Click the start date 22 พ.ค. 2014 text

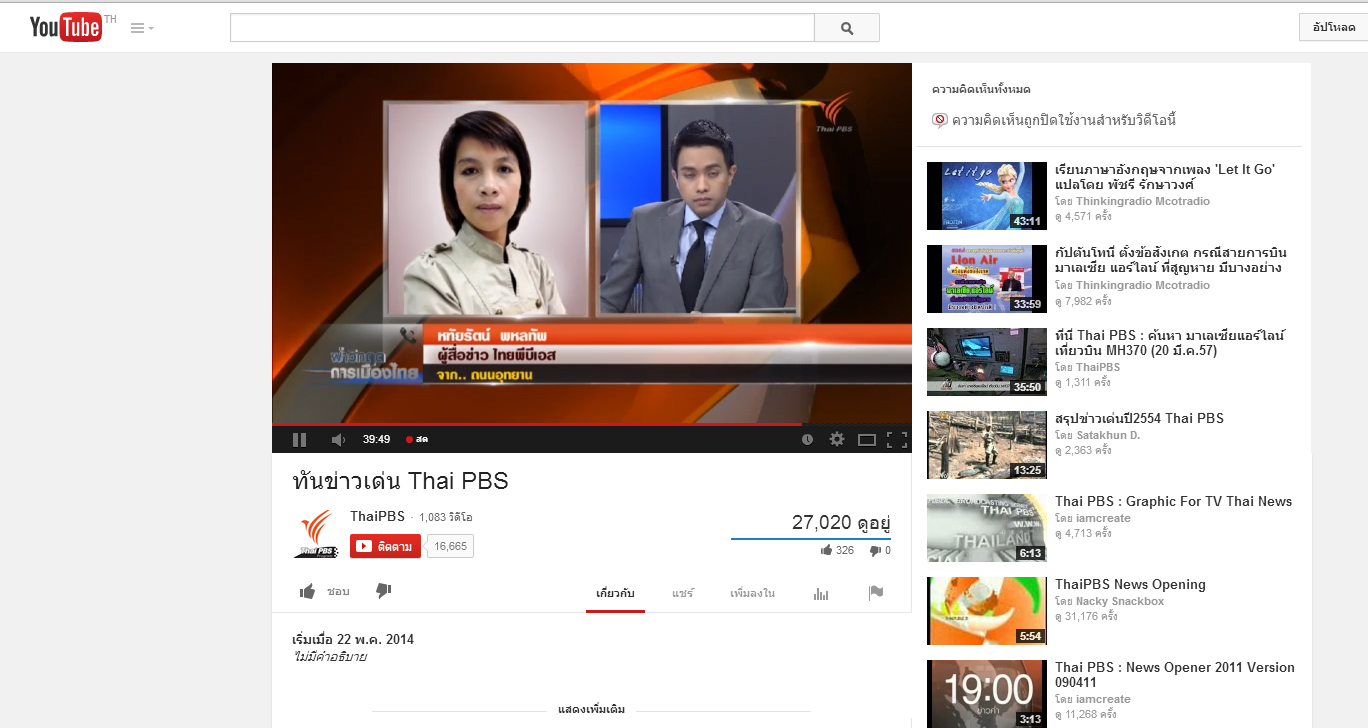click(353, 639)
